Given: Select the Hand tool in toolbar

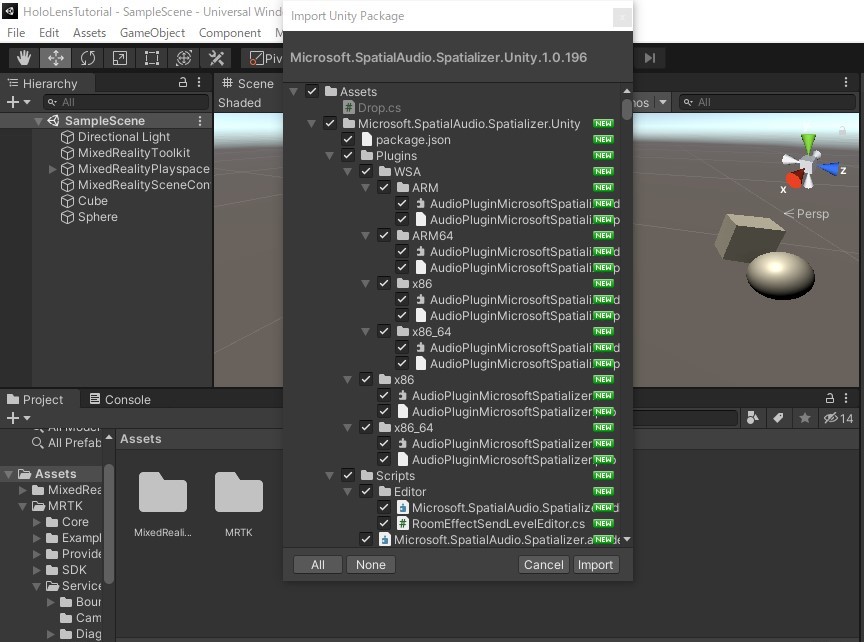Looking at the screenshot, I should pos(24,58).
